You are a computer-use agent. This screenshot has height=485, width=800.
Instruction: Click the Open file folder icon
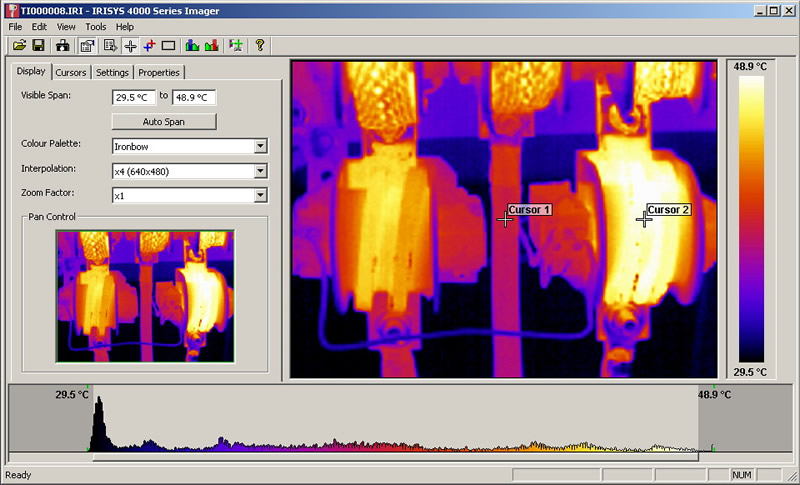tap(19, 45)
